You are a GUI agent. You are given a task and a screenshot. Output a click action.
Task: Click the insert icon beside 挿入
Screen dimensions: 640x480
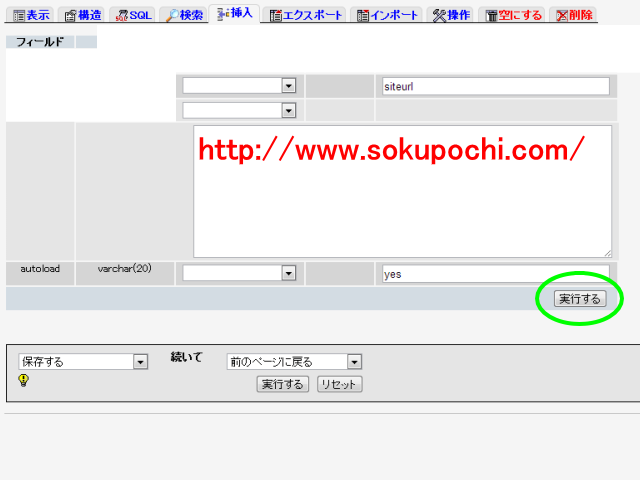pos(223,14)
